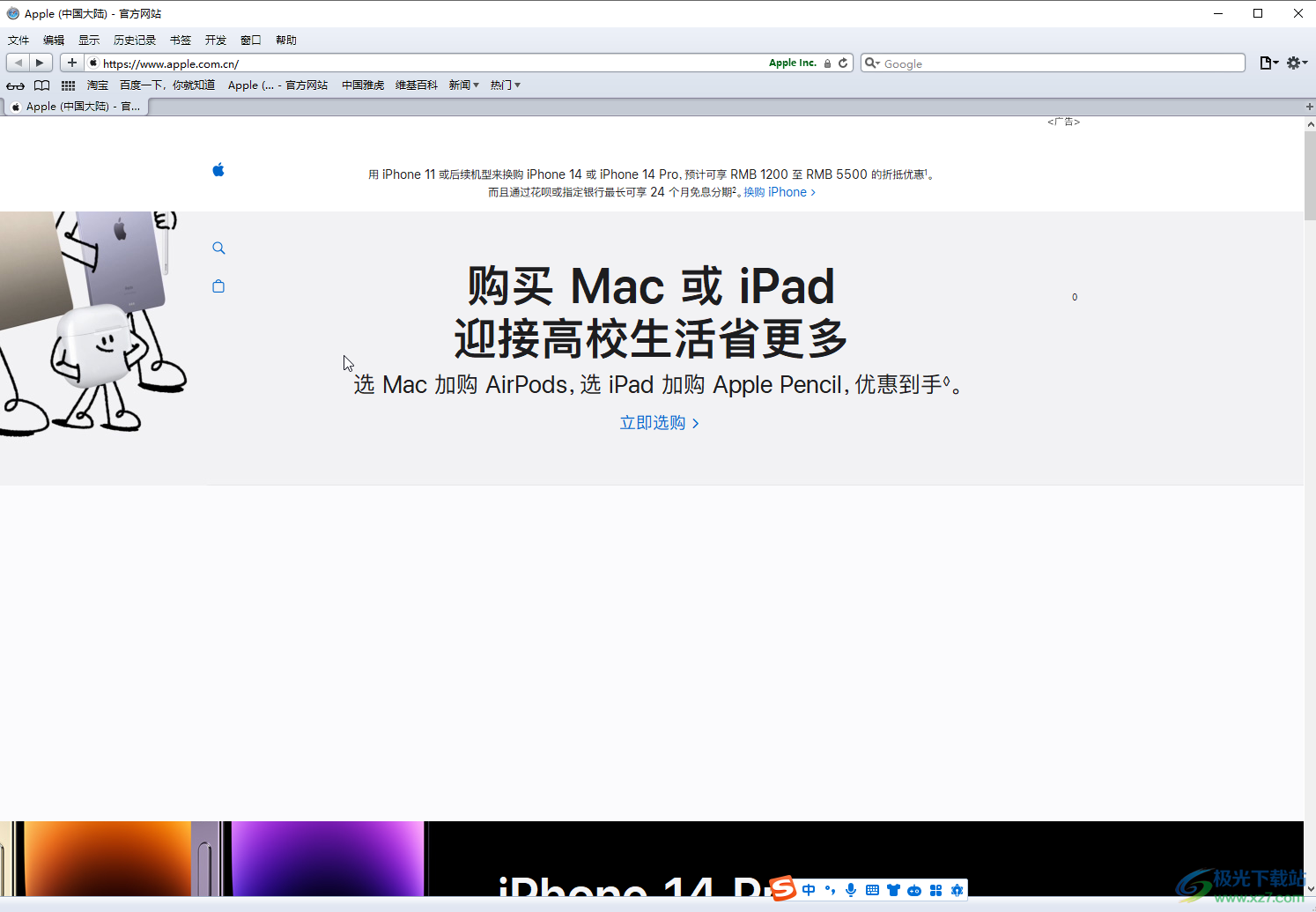This screenshot has height=912, width=1316.
Task: Open the 窗口 menu
Action: click(x=251, y=41)
